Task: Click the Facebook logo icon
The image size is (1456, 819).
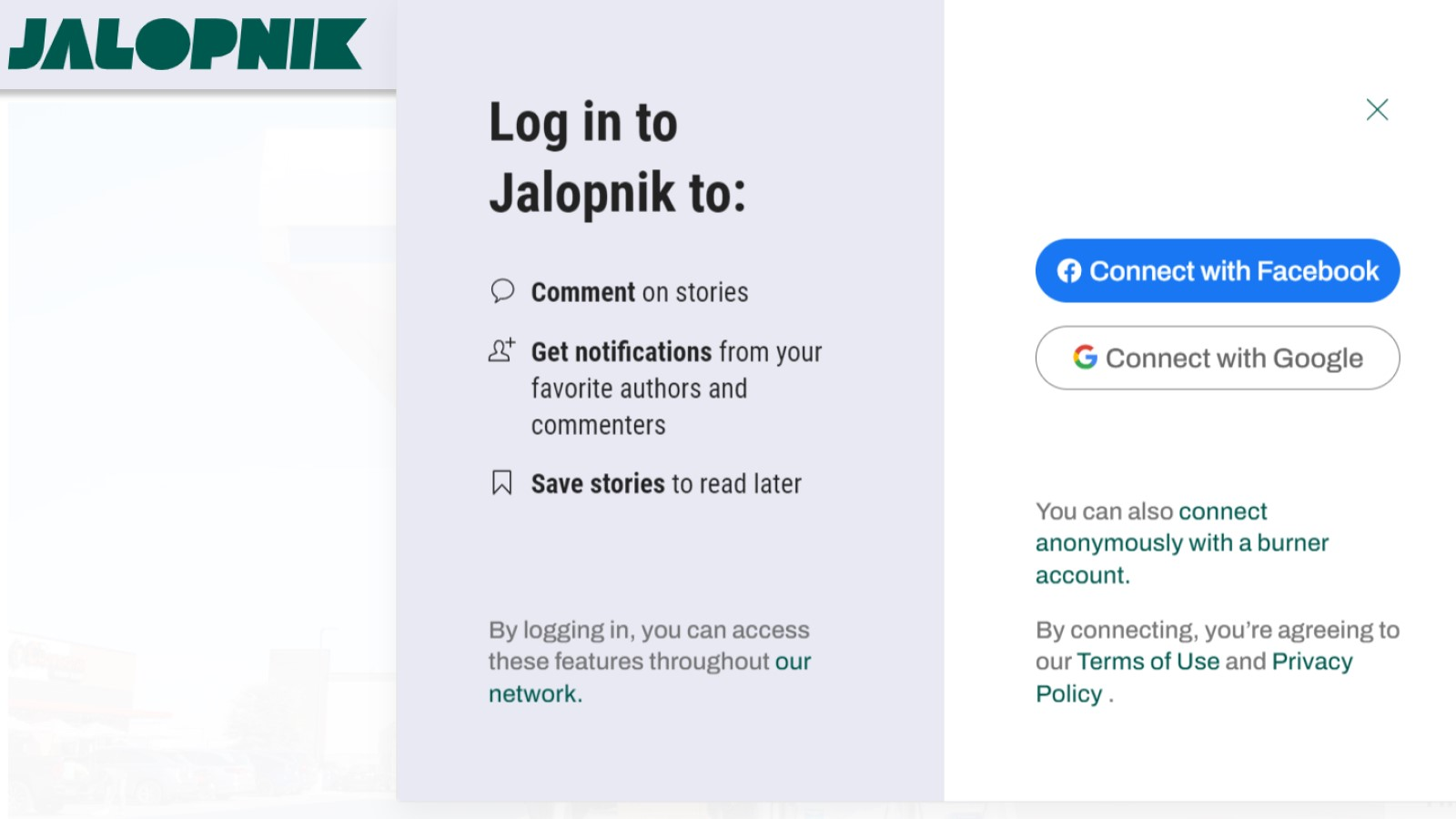Action: (1069, 271)
